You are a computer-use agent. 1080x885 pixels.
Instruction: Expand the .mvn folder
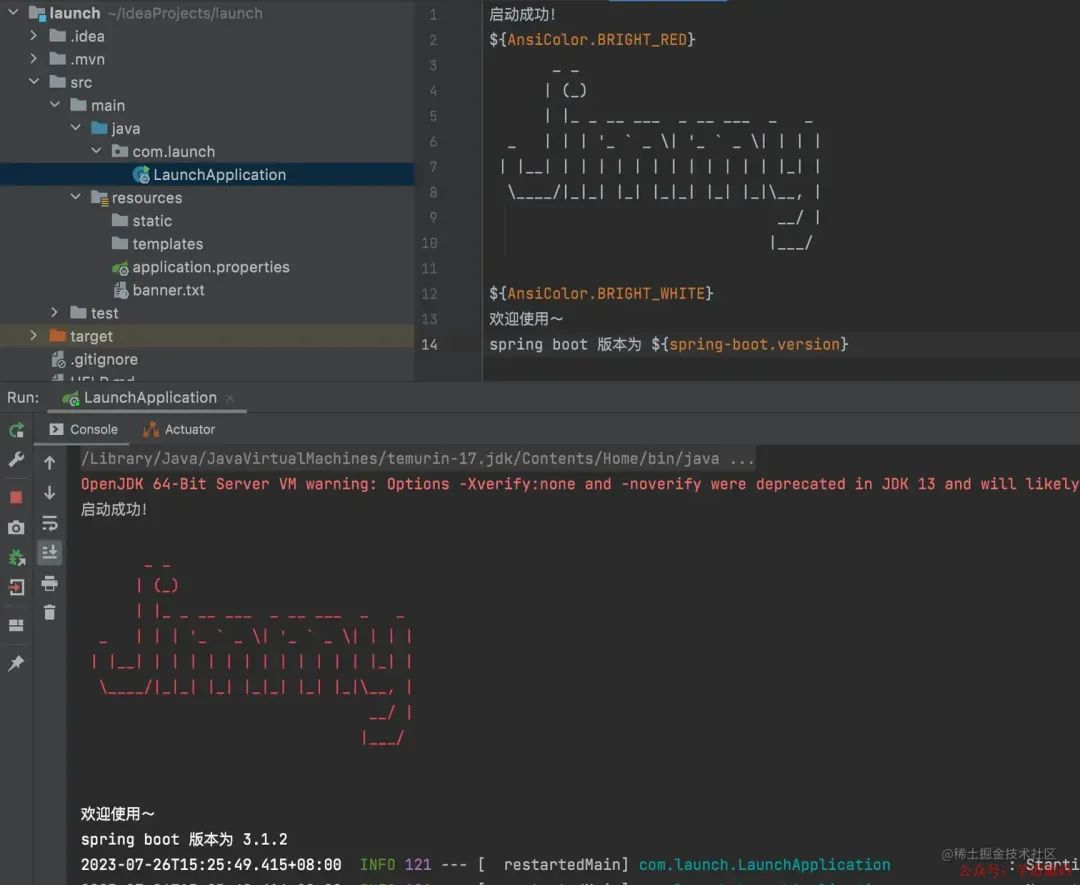coord(34,59)
